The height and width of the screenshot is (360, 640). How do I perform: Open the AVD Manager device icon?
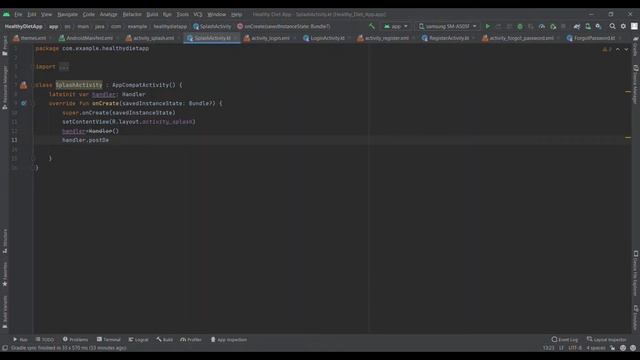pos(588,26)
